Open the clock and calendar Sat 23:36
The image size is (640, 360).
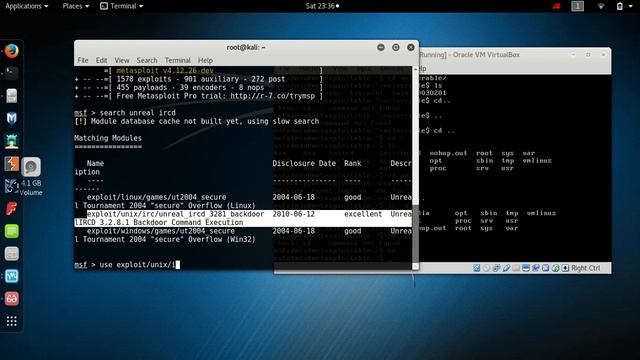pos(322,6)
